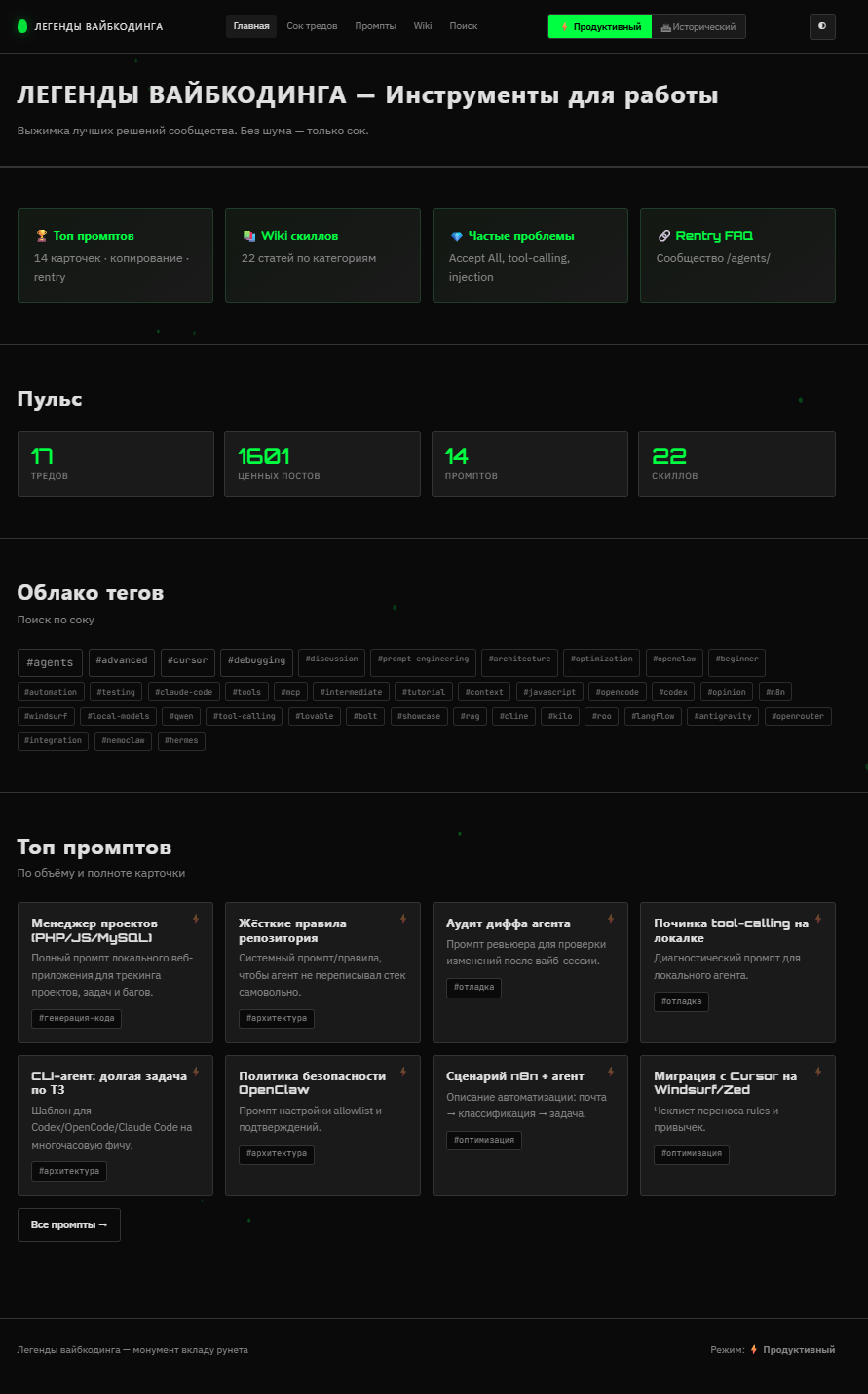The height and width of the screenshot is (1394, 868).
Task: Click the diamond icon on Частые проблемы card
Action: pyautogui.click(x=456, y=236)
